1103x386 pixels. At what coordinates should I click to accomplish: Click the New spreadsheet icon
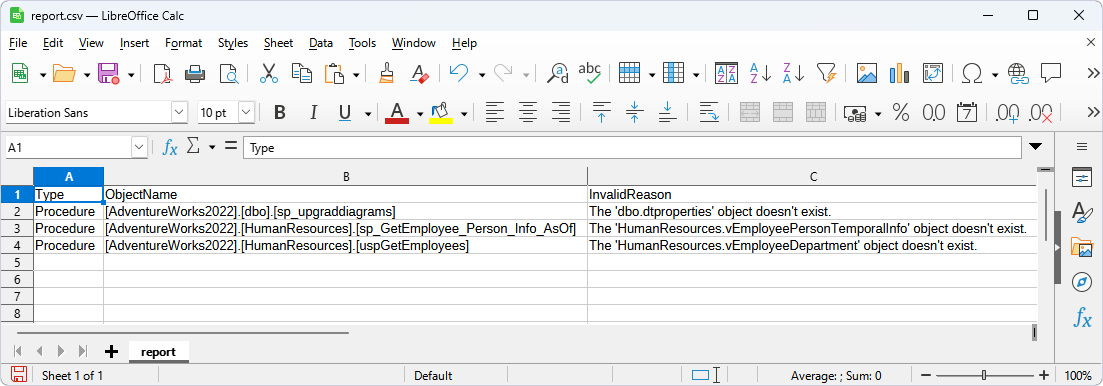tap(20, 73)
